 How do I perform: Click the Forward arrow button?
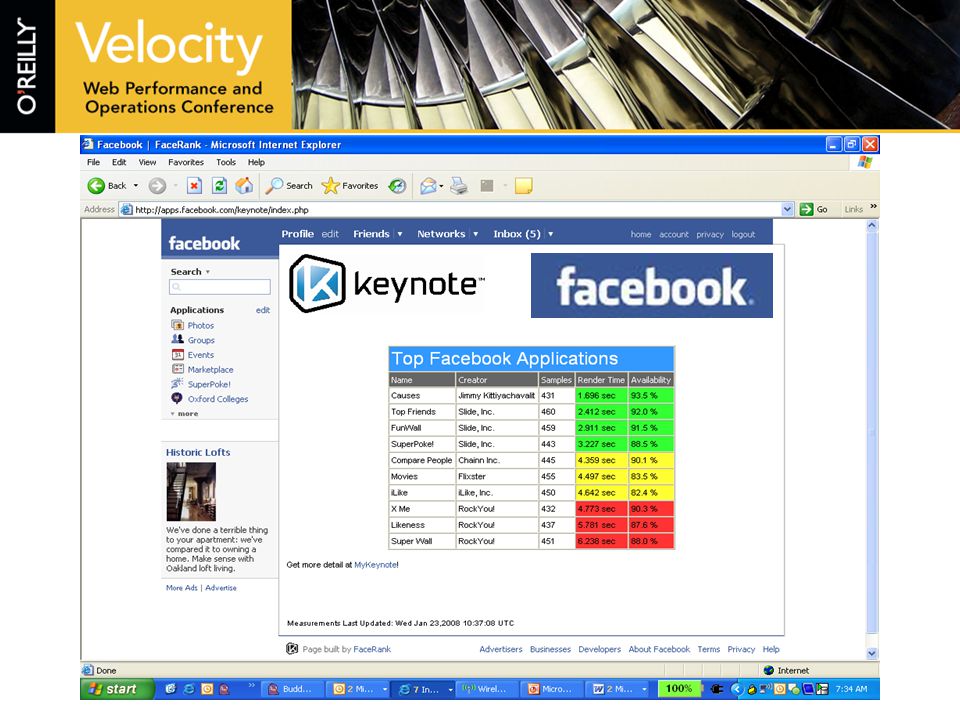(x=157, y=186)
